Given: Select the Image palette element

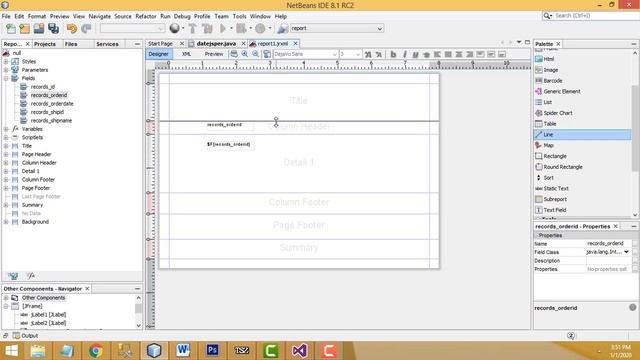Looking at the screenshot, I should tap(550, 70).
